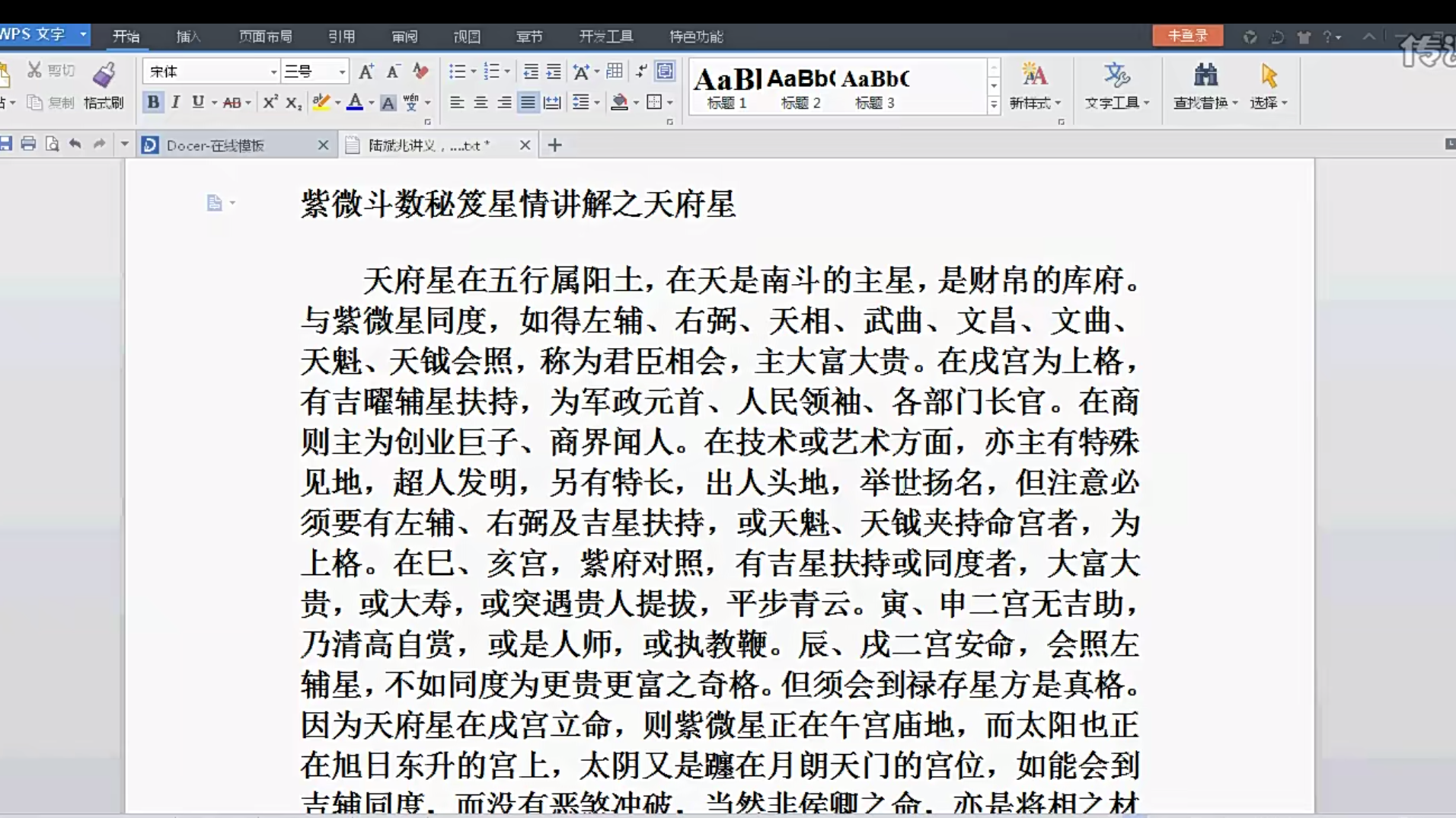Click the Find and Replace binoculars icon
The width and height of the screenshot is (1456, 818).
pyautogui.click(x=1205, y=75)
